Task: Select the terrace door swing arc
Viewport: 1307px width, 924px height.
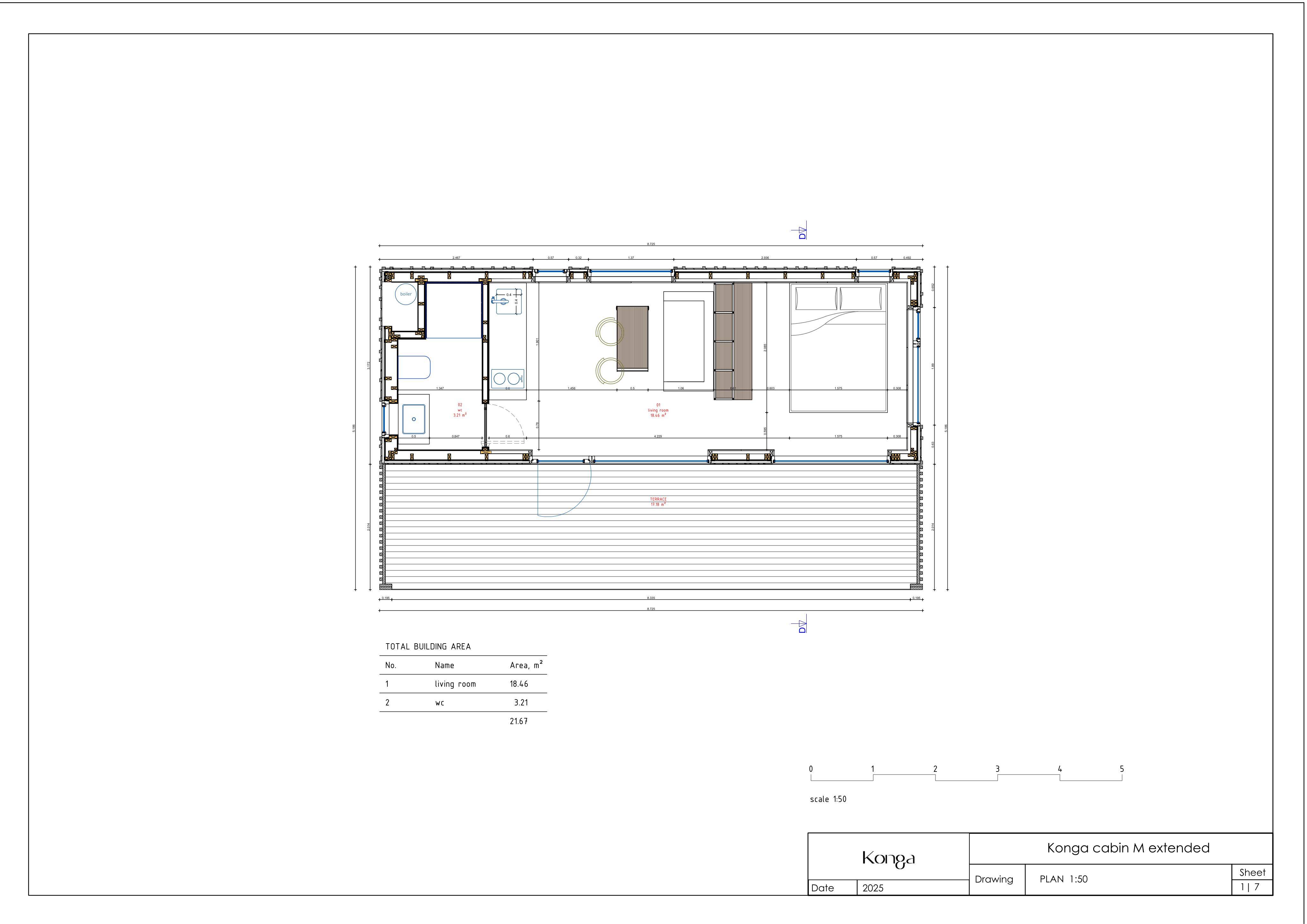Action: (x=565, y=490)
